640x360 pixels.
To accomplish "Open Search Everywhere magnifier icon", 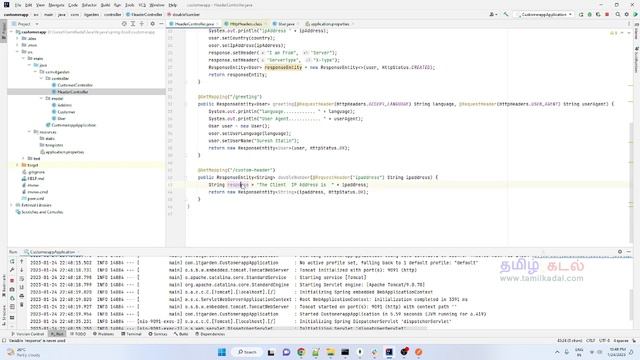I will point(618,14).
